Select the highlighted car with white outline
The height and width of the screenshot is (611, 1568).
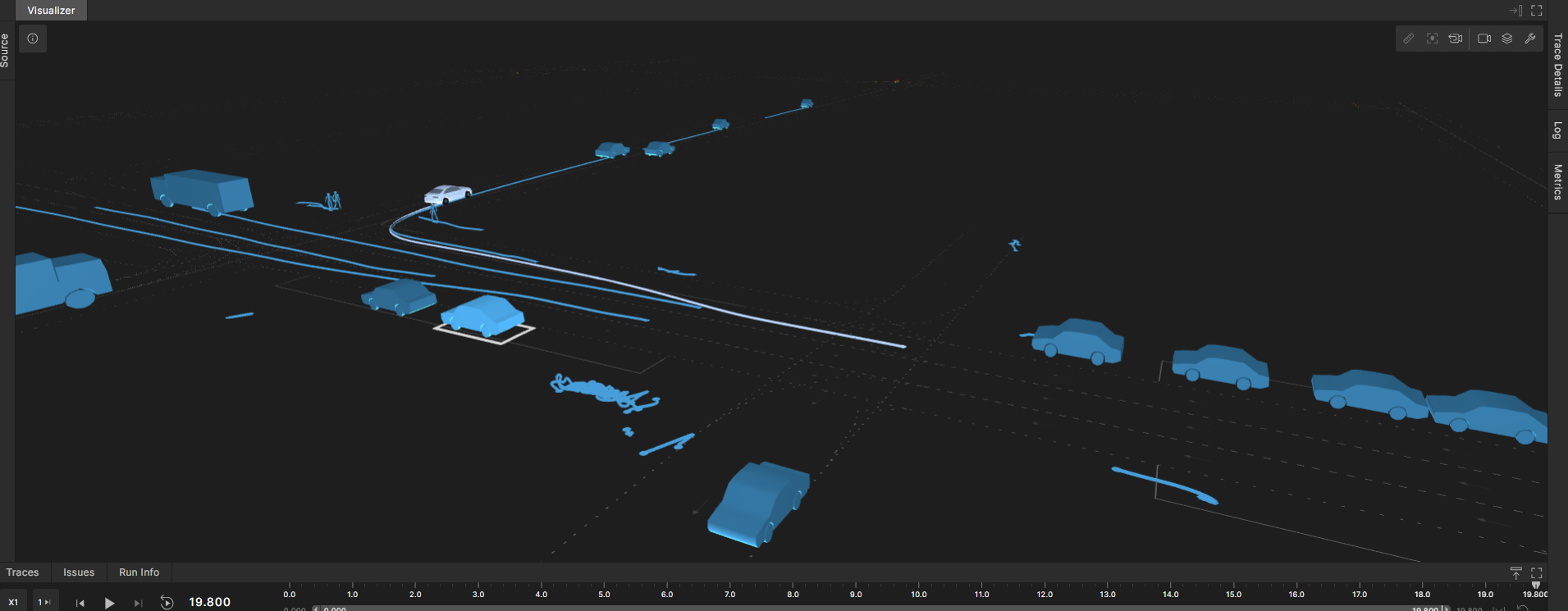482,317
